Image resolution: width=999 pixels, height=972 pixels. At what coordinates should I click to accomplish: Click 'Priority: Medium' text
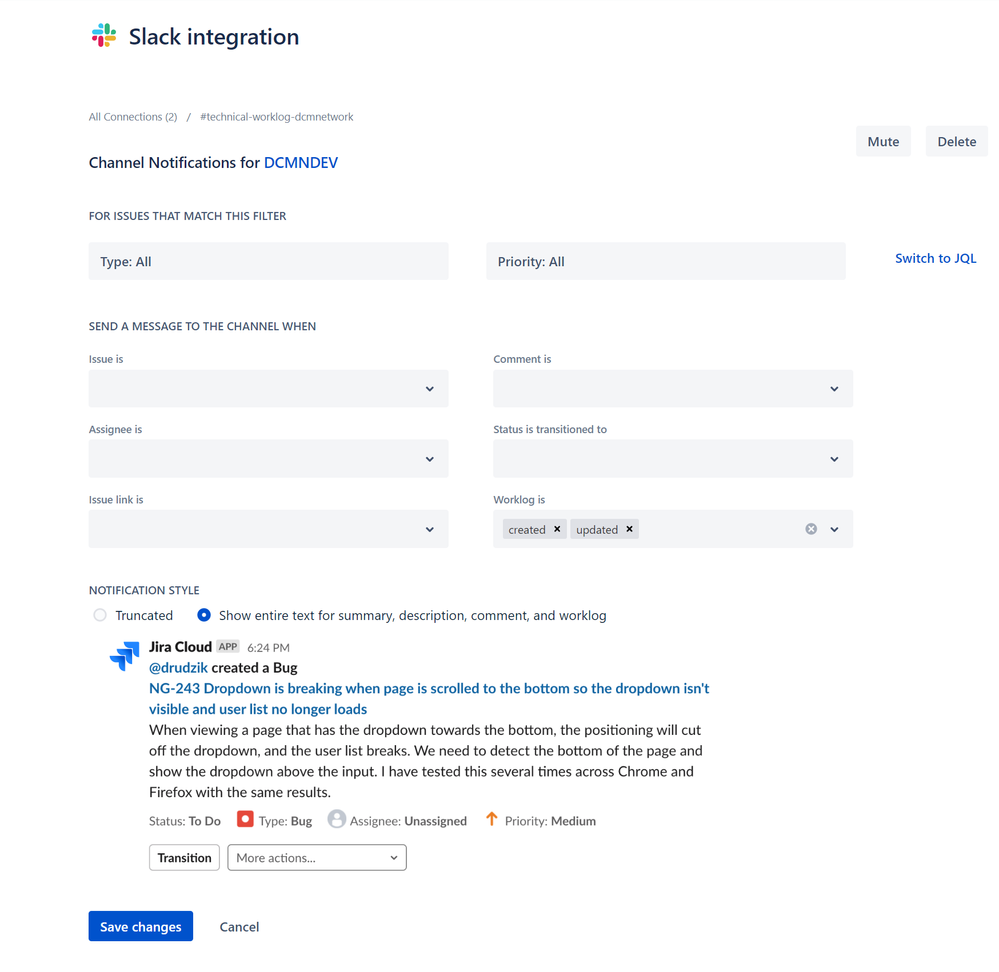tap(550, 820)
